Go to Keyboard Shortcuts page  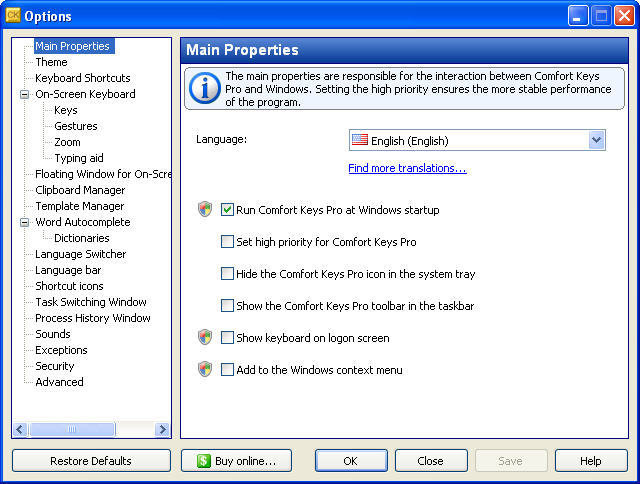click(83, 78)
